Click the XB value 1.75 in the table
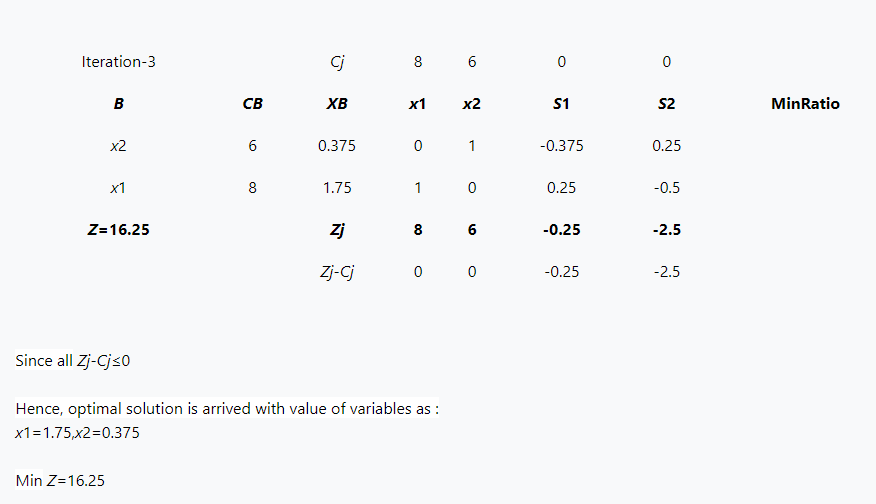This screenshot has width=876, height=504. click(x=337, y=188)
